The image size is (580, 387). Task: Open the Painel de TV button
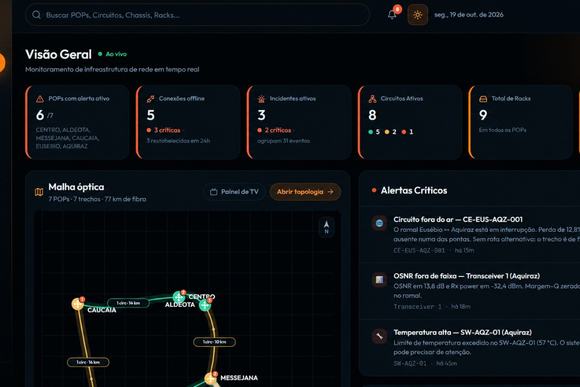click(x=234, y=192)
